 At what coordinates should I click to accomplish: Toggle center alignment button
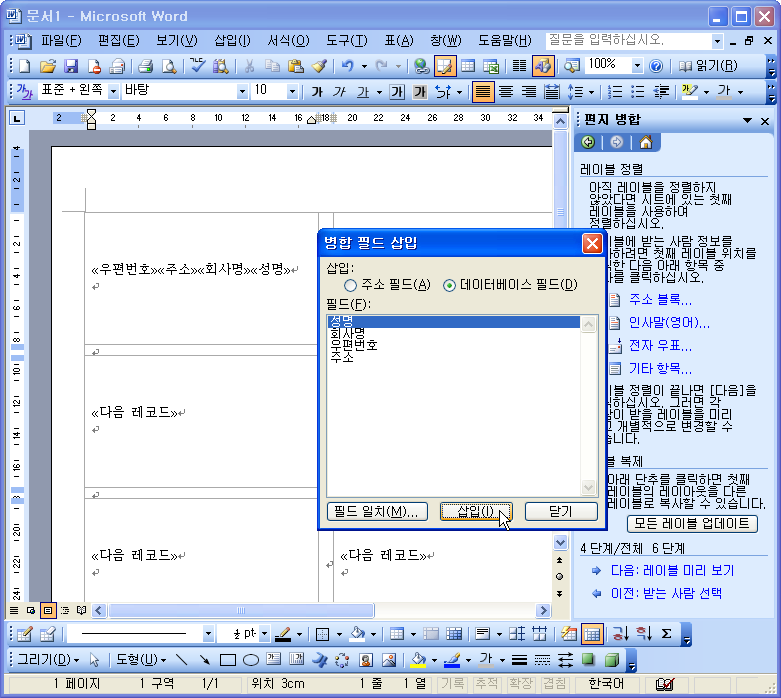tap(506, 92)
